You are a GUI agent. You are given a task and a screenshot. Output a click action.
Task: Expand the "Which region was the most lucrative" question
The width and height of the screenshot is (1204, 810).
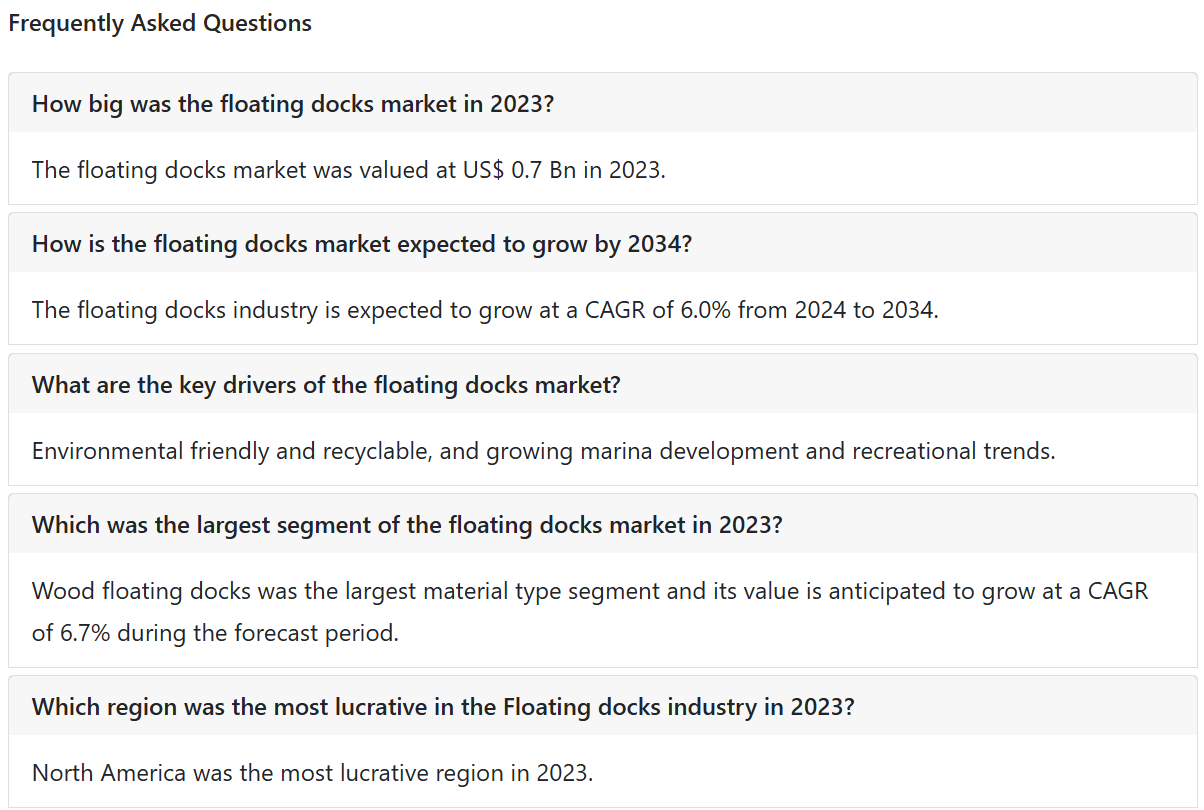[602, 706]
